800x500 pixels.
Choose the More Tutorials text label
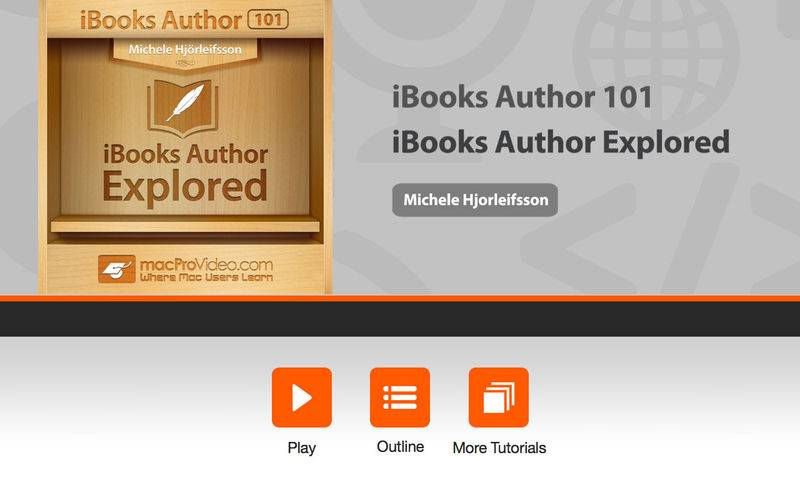[499, 448]
